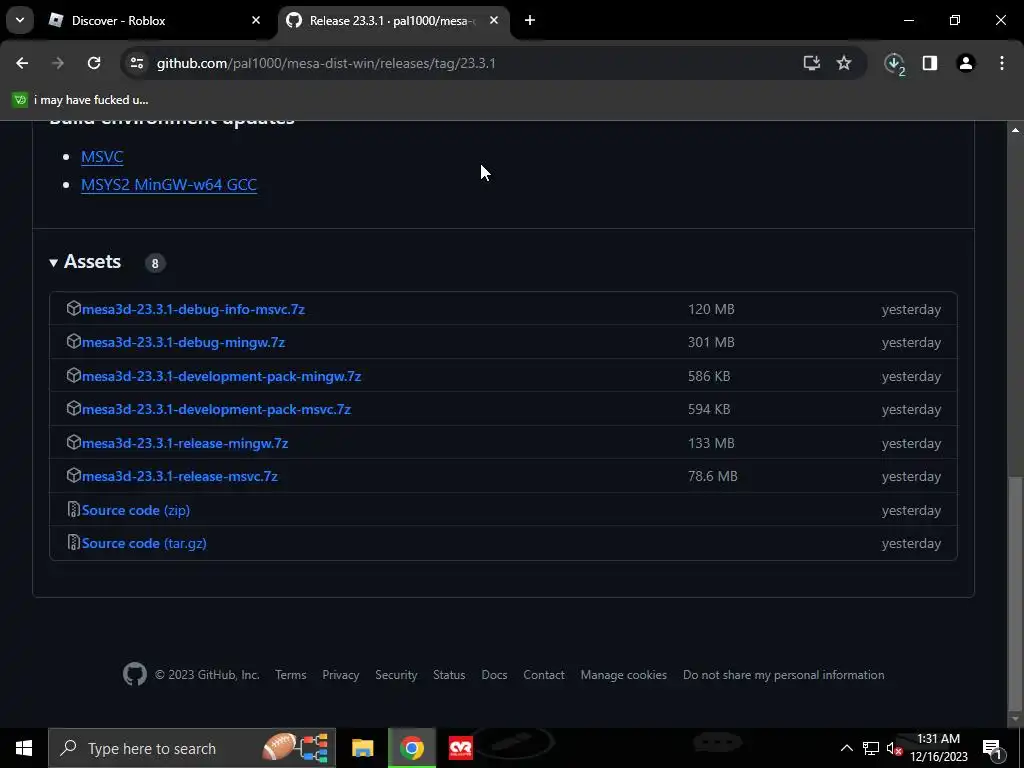Click Chrome icon in taskbar

[x=411, y=748]
